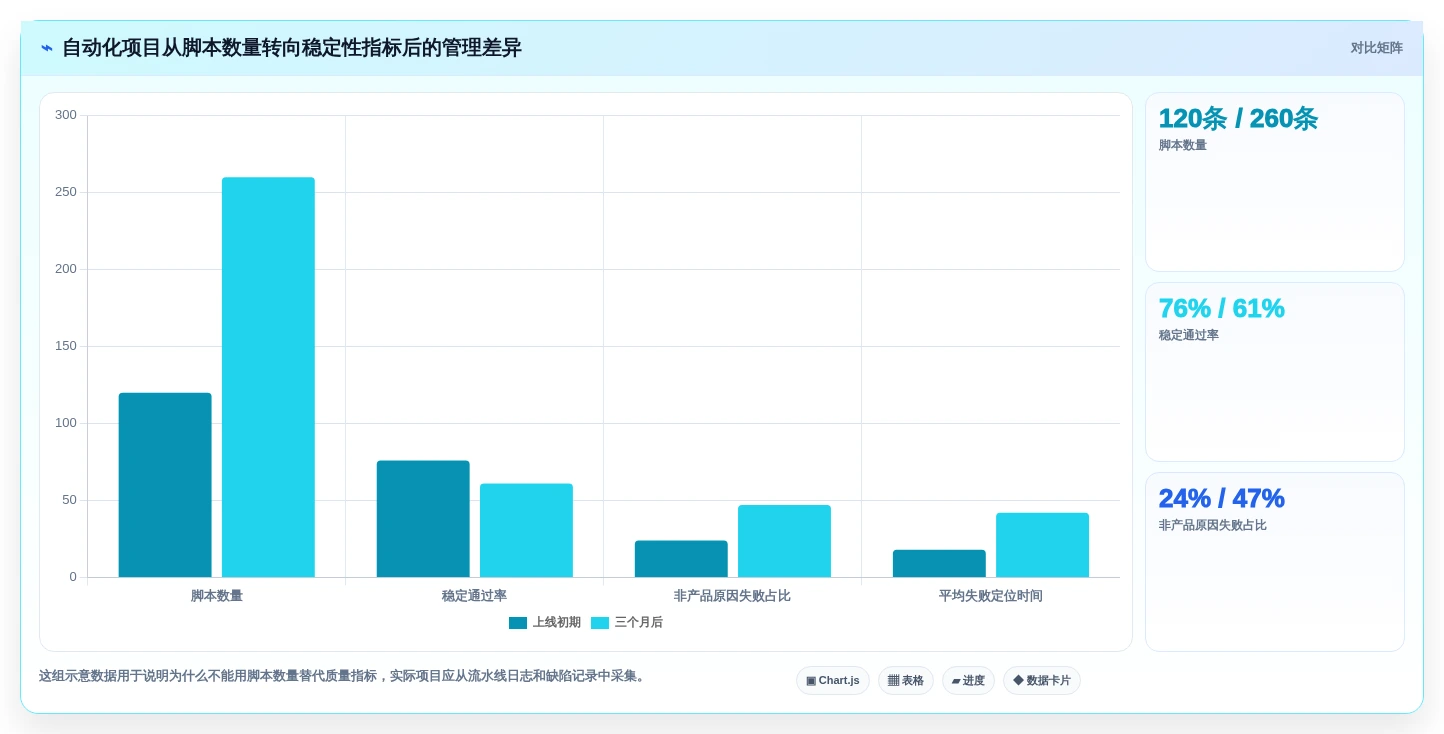Viewport: 1444px width, 734px height.
Task: Click the 三个月后 bar for 非产品原因失败占比
Action: (784, 541)
